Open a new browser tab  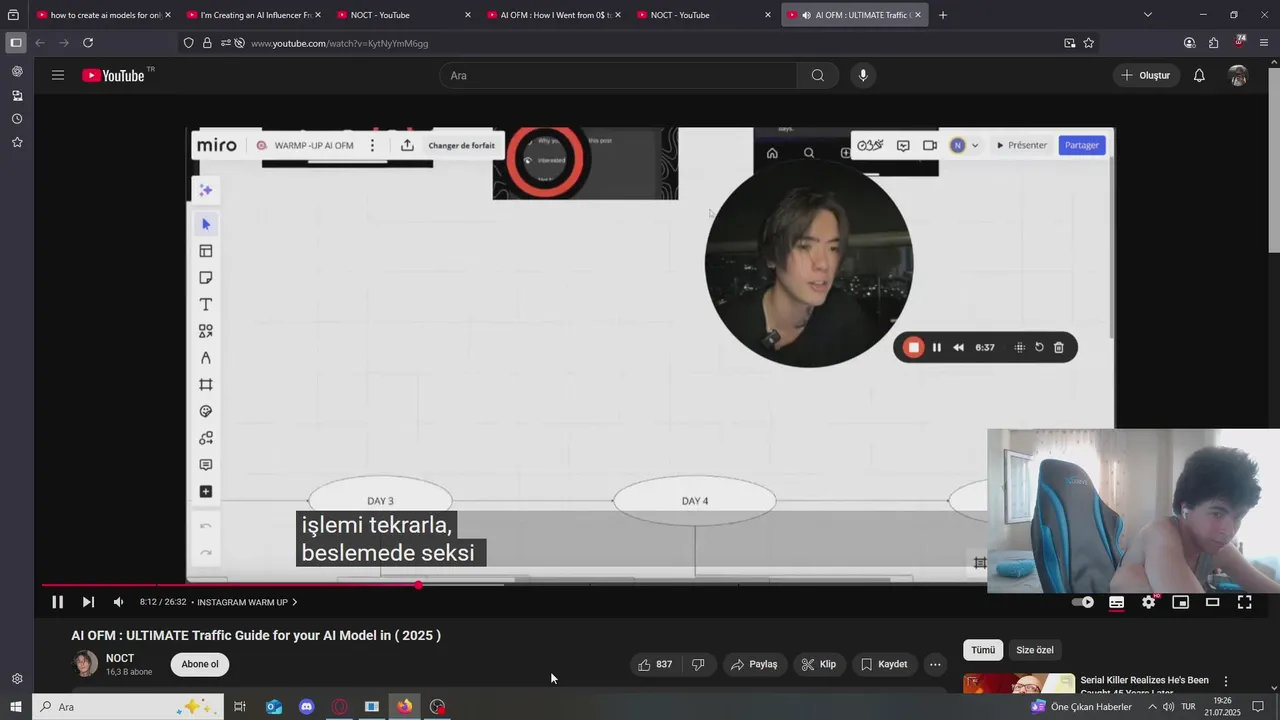943,15
